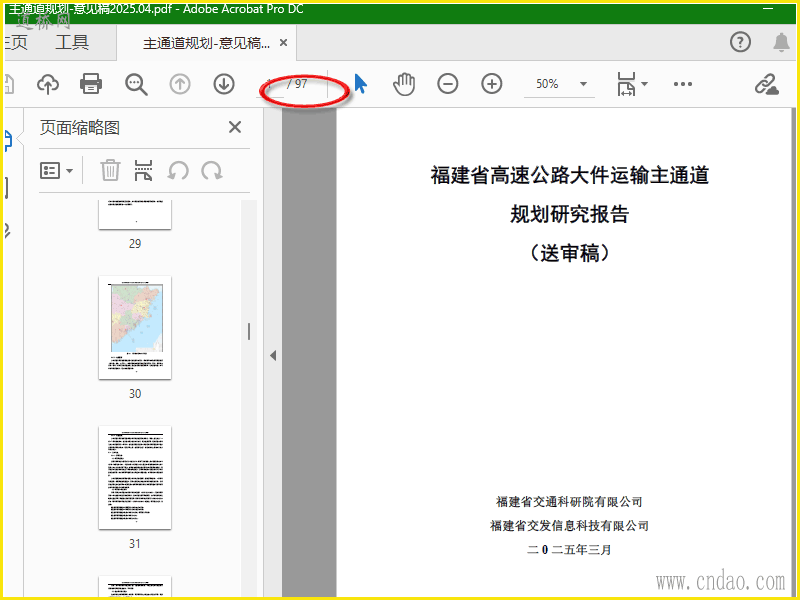Viewport: 800px width, 600px height.
Task: Click the text （送审稿）
Action: click(x=569, y=253)
